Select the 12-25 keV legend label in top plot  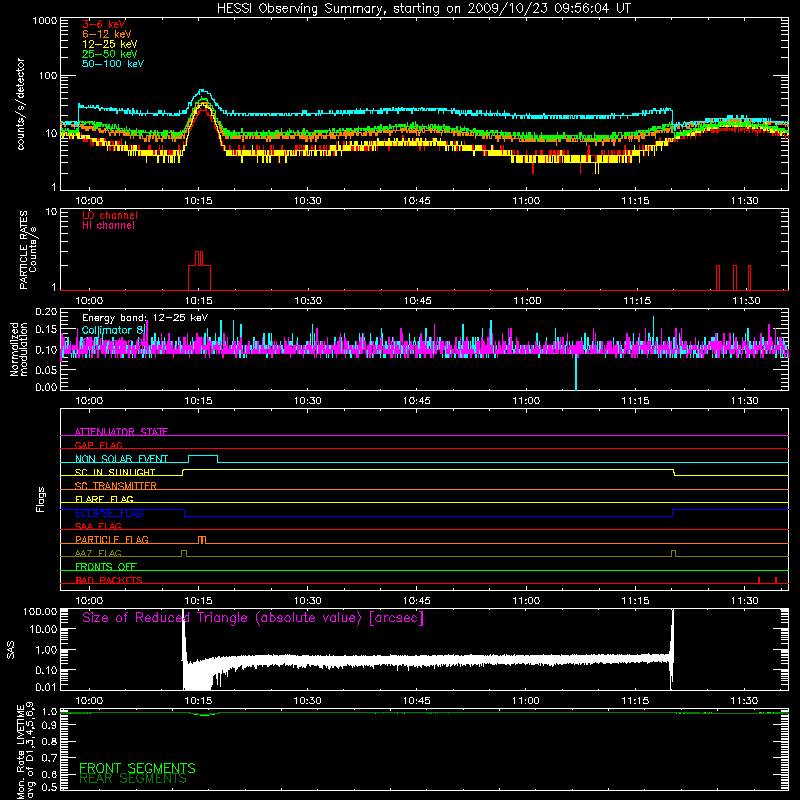tap(110, 44)
